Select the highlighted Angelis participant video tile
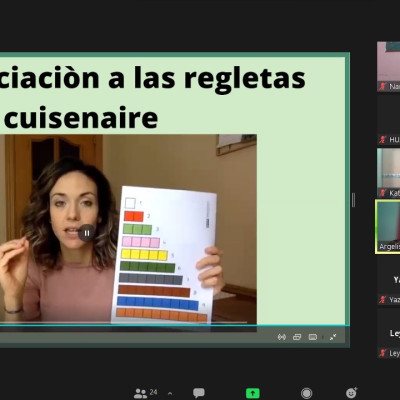The height and width of the screenshot is (400, 400). [x=388, y=227]
